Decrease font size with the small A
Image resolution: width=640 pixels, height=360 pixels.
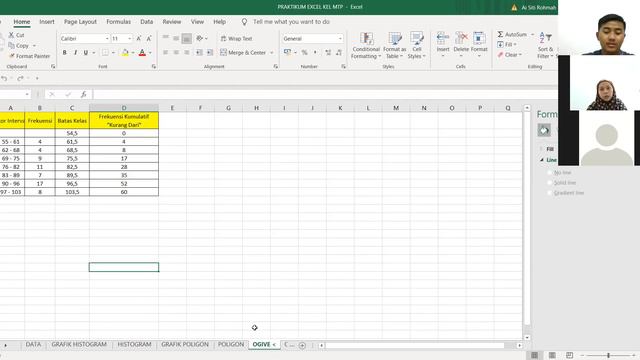[149, 38]
